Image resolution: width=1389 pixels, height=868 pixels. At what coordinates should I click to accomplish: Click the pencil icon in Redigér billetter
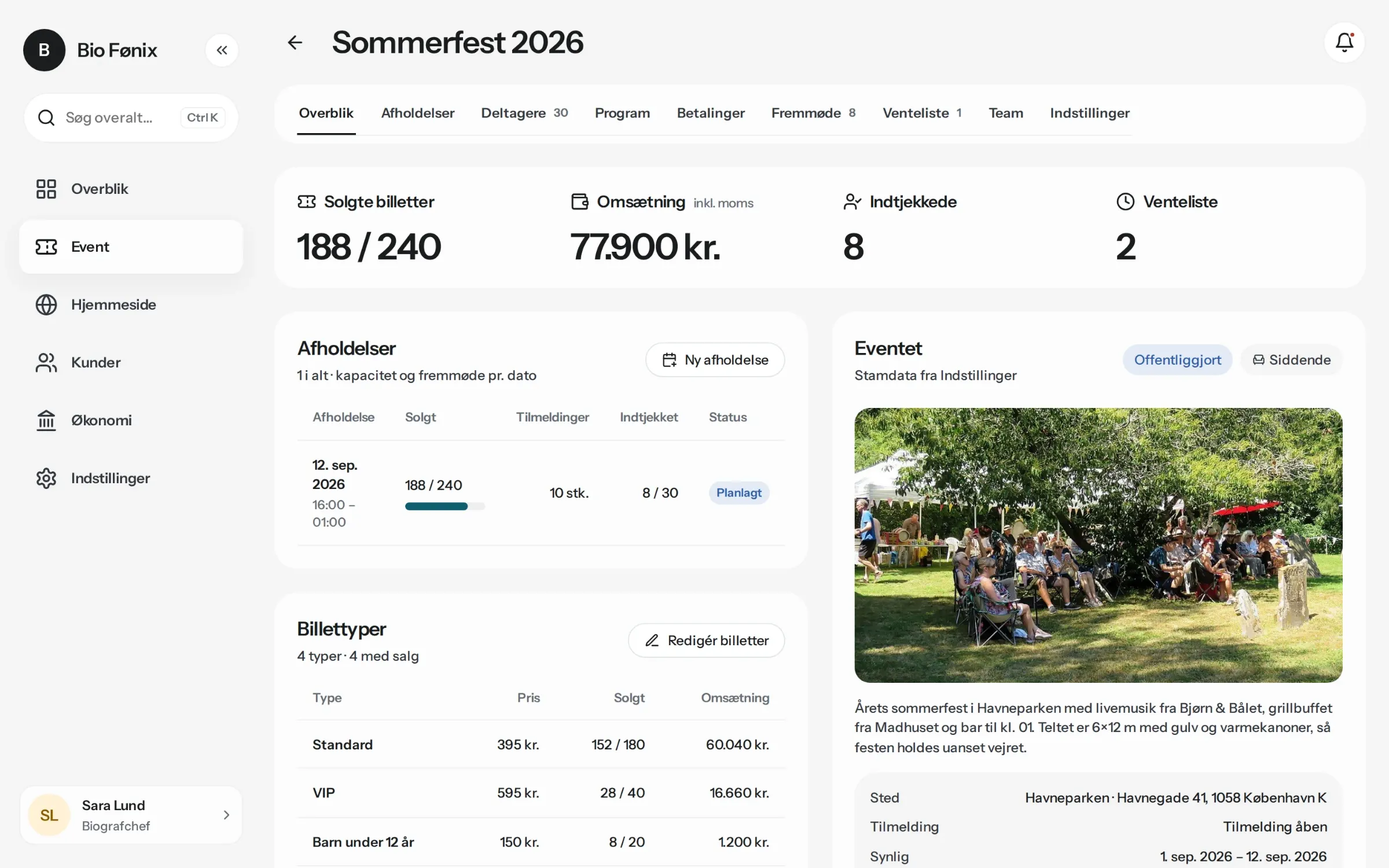652,641
